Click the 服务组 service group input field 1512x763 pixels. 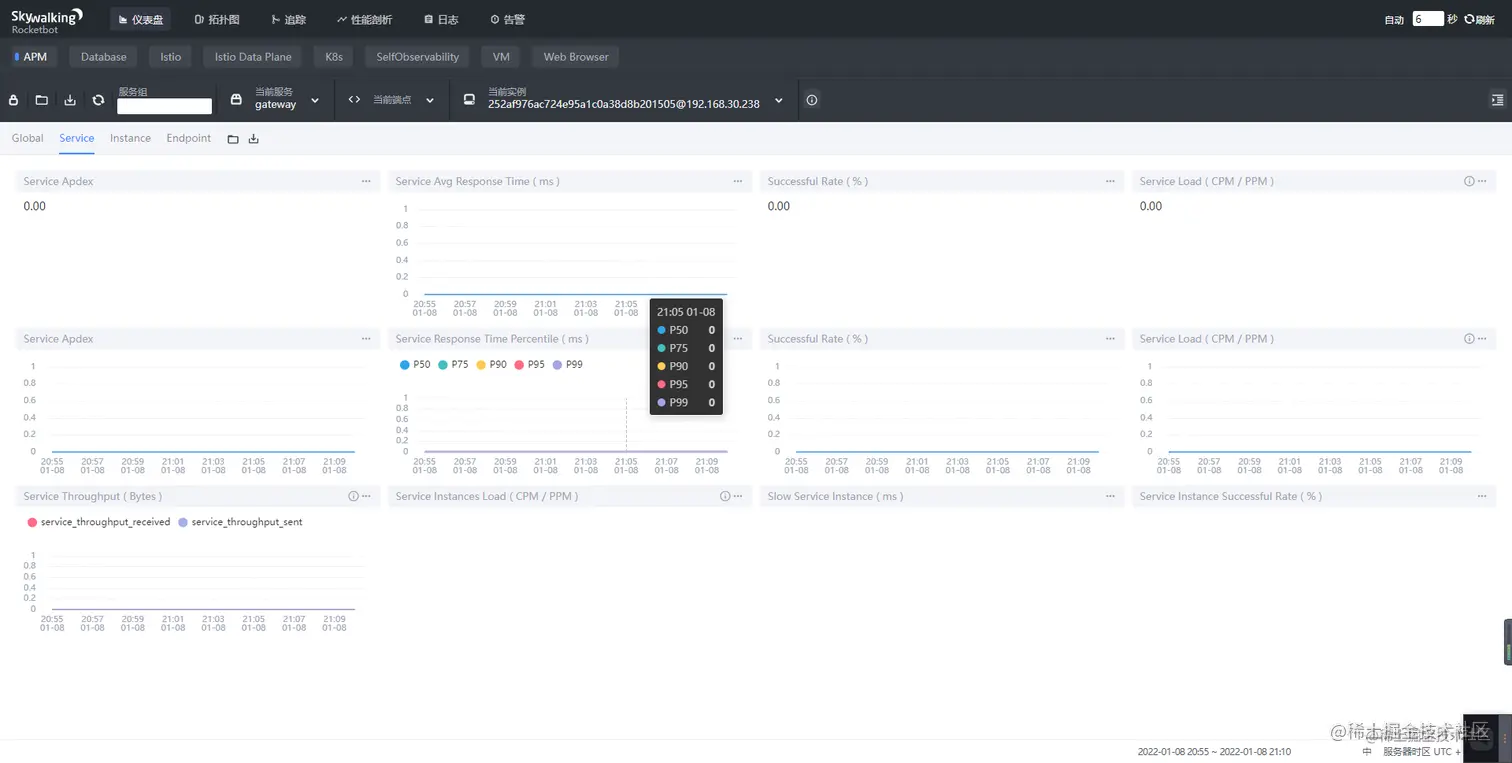(164, 106)
